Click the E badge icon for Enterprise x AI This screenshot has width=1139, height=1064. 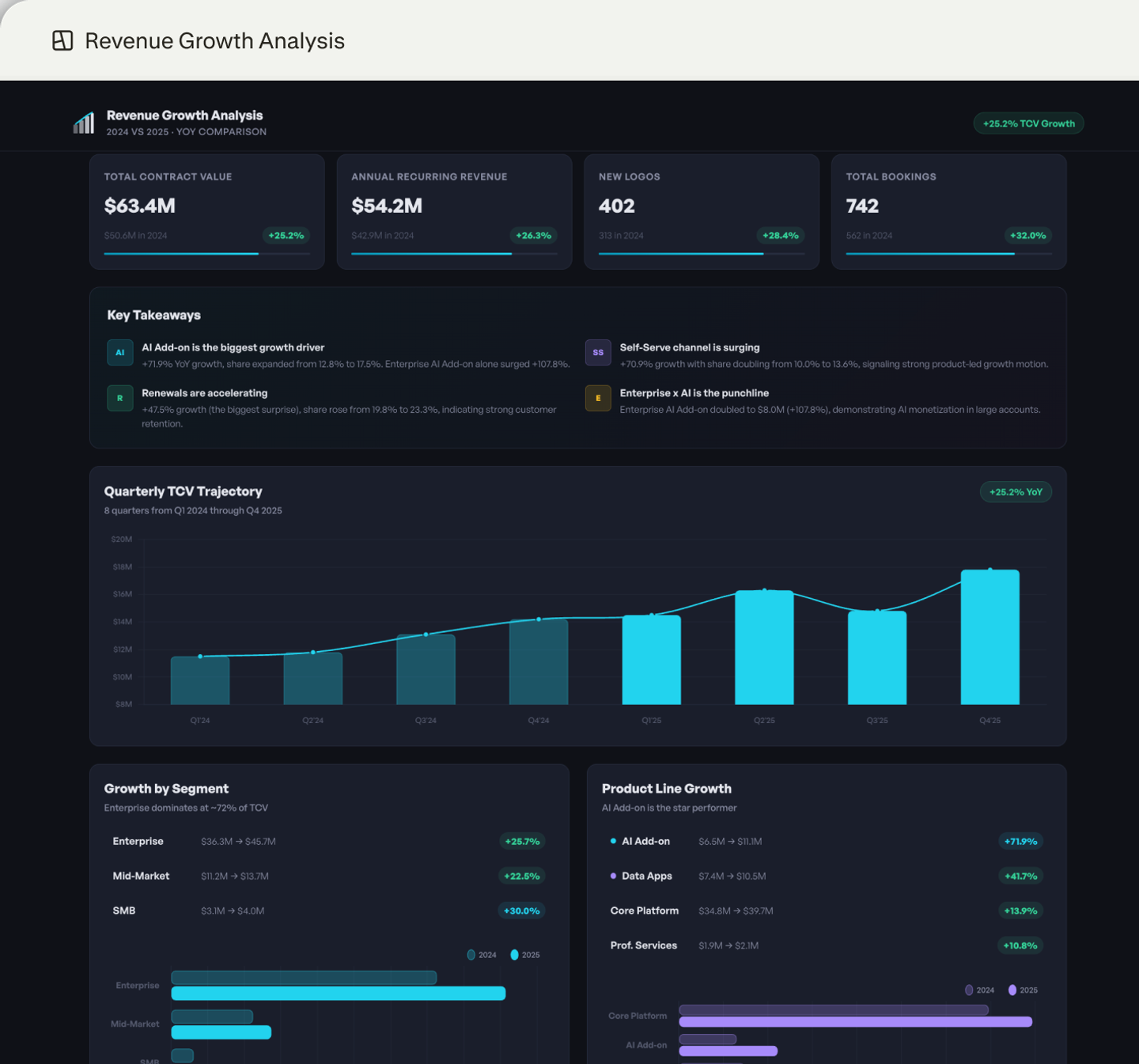(598, 398)
